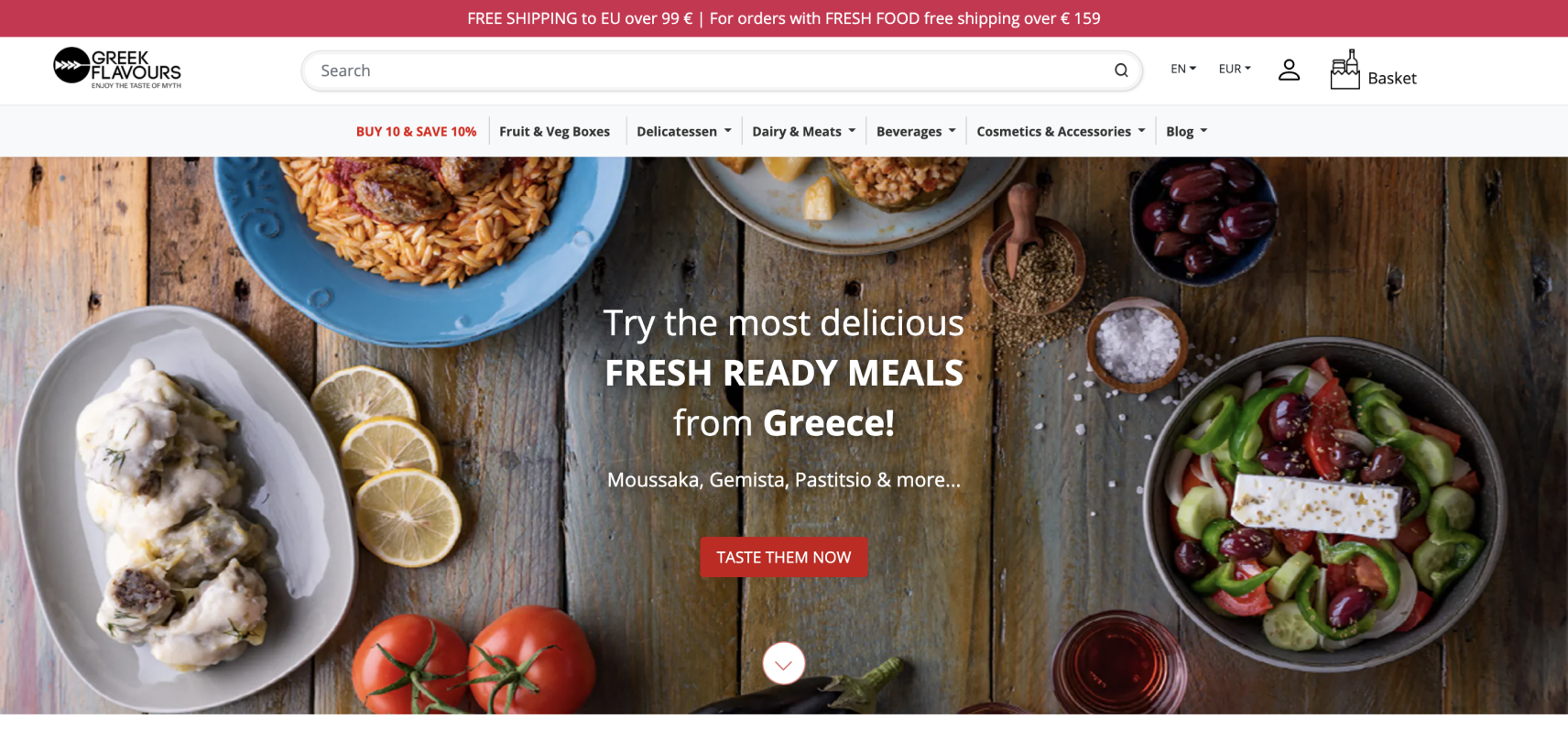This screenshot has height=741, width=1568.
Task: Open Fruit & Veg Boxes page
Action: pos(554,131)
